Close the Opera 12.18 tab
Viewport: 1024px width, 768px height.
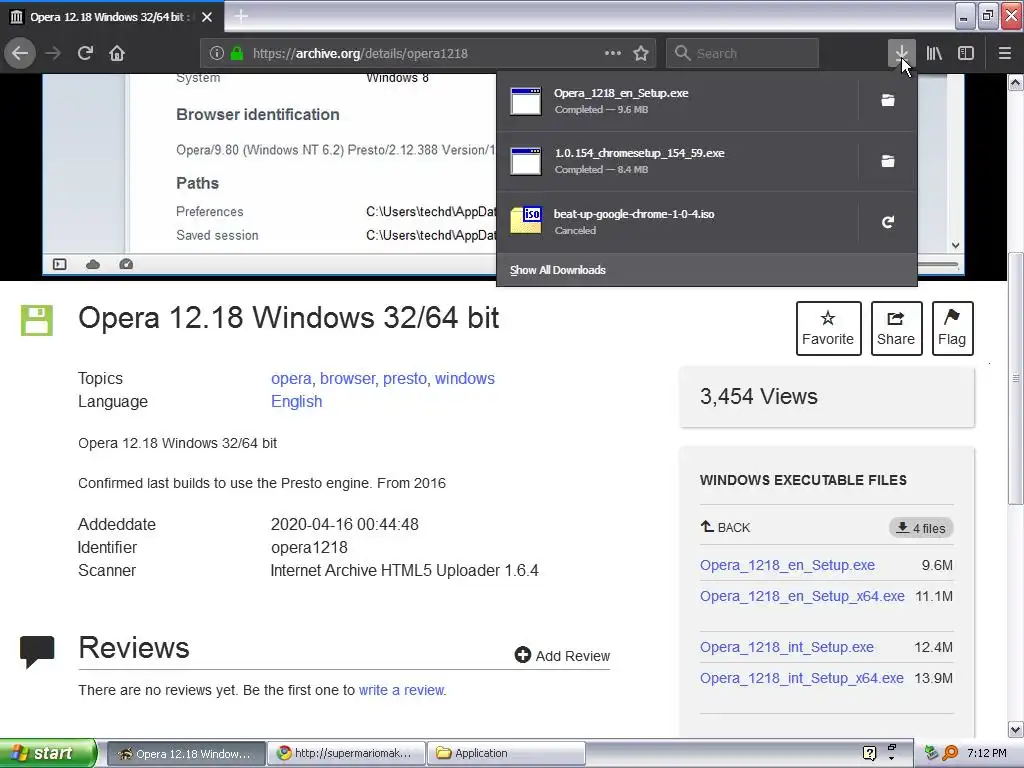207,16
